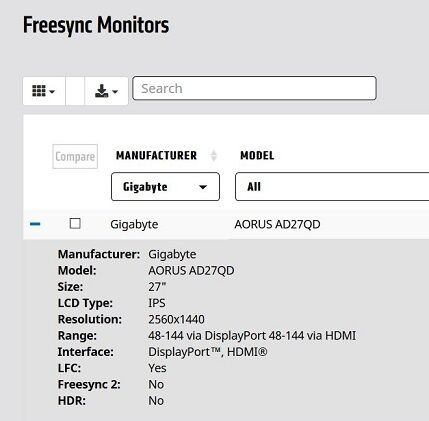Open the All model filter dropdown
The image size is (429, 421).
332,187
